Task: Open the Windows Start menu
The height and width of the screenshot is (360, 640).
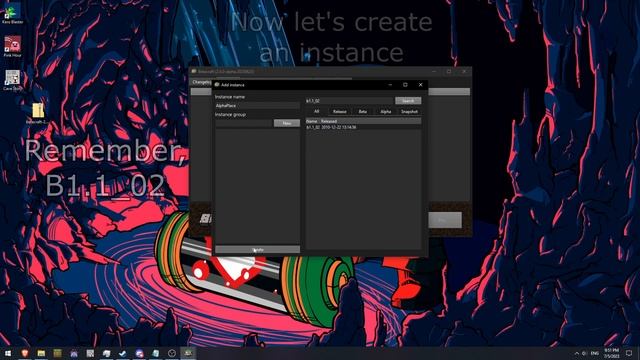Action: [8, 353]
